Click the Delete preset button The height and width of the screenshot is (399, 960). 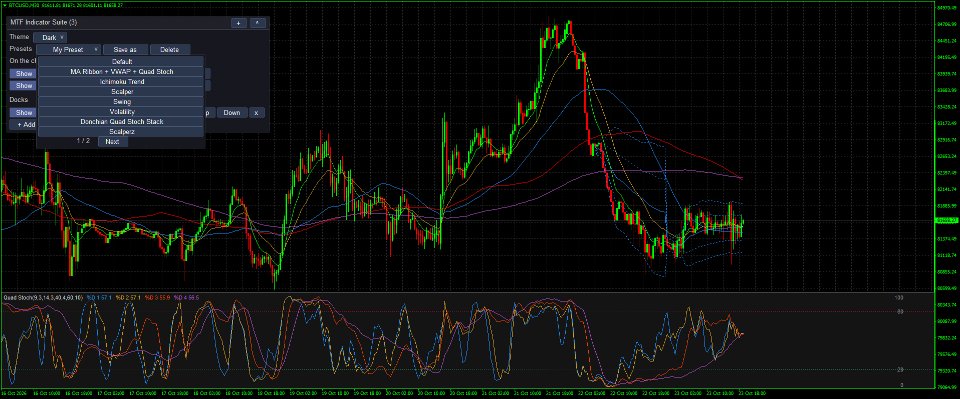click(x=170, y=50)
